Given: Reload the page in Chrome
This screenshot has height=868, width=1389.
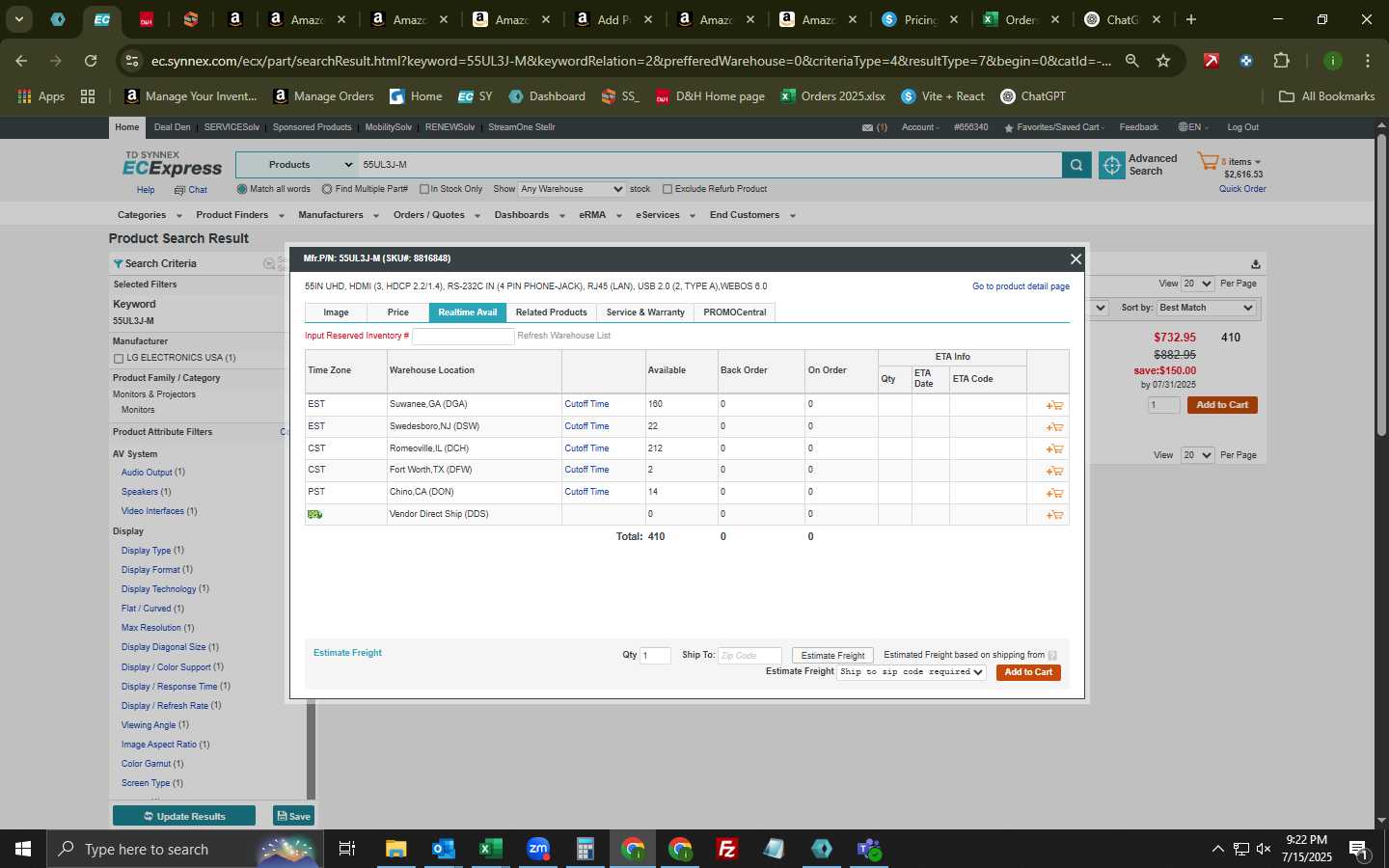Looking at the screenshot, I should [91, 61].
